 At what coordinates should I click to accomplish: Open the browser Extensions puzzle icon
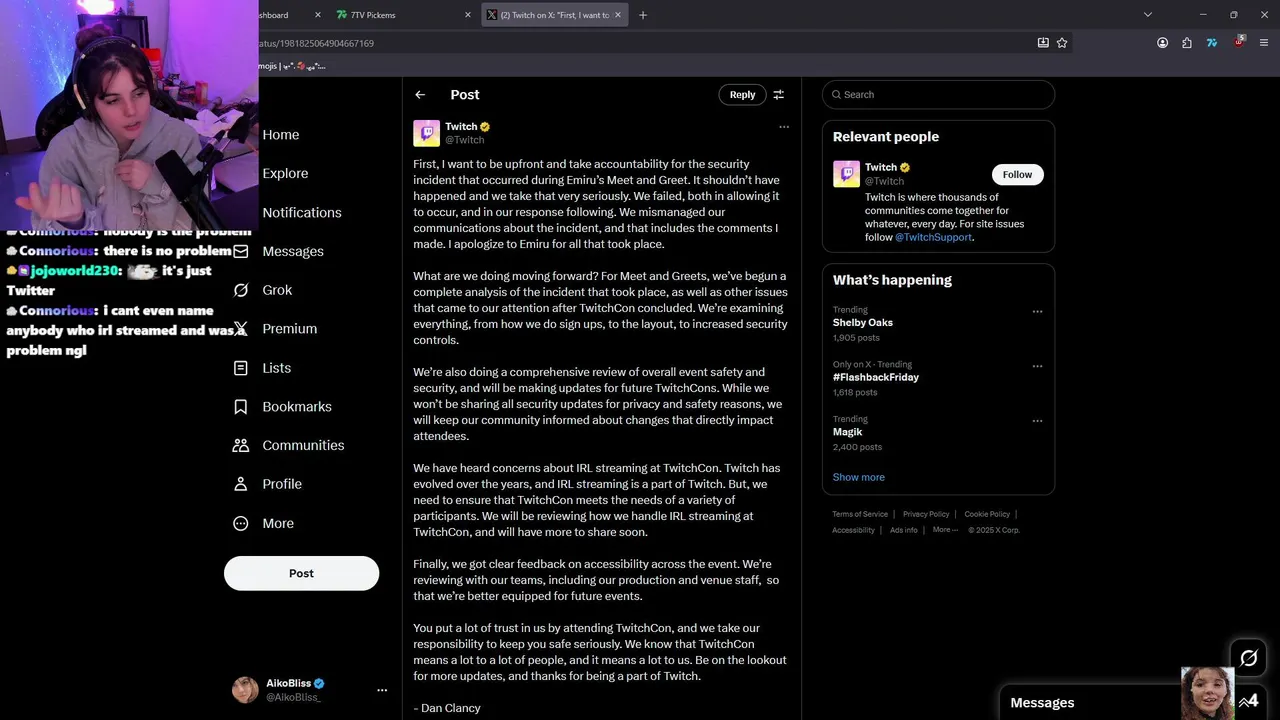pos(1186,43)
